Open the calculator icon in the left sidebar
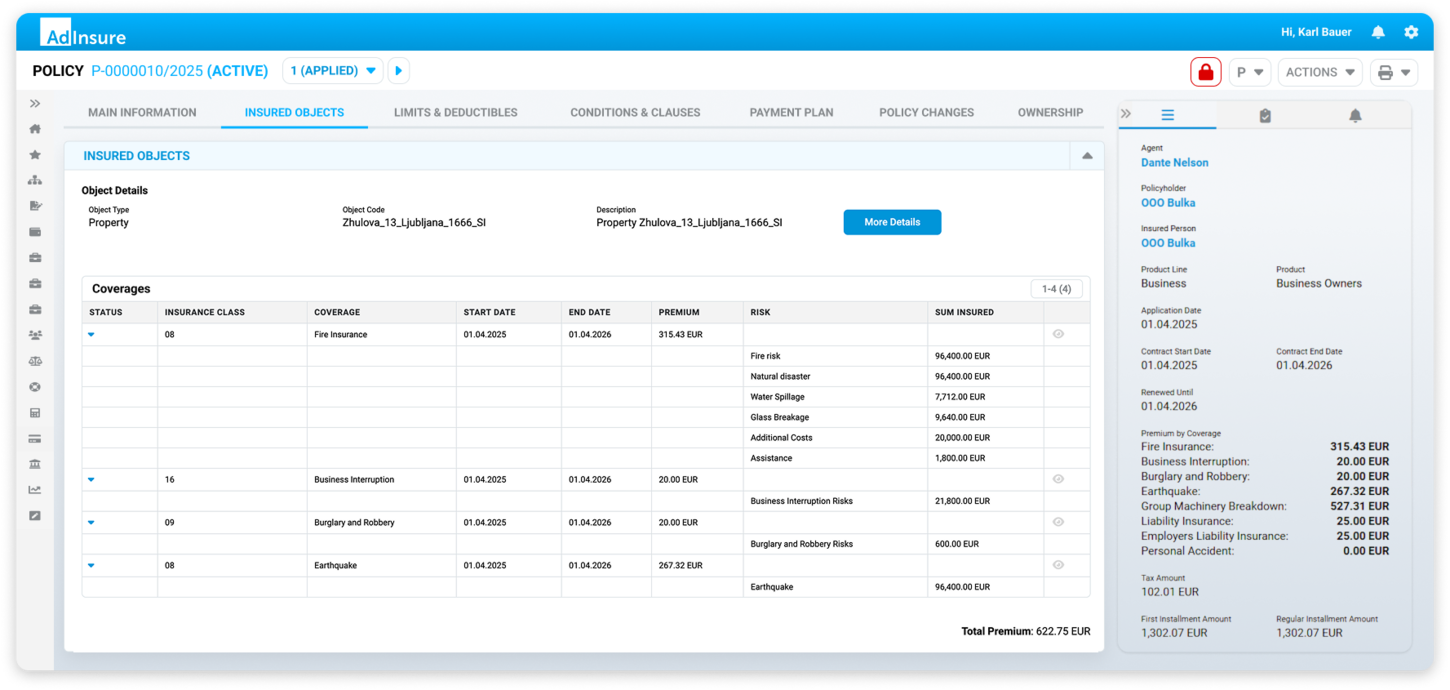 pos(34,412)
